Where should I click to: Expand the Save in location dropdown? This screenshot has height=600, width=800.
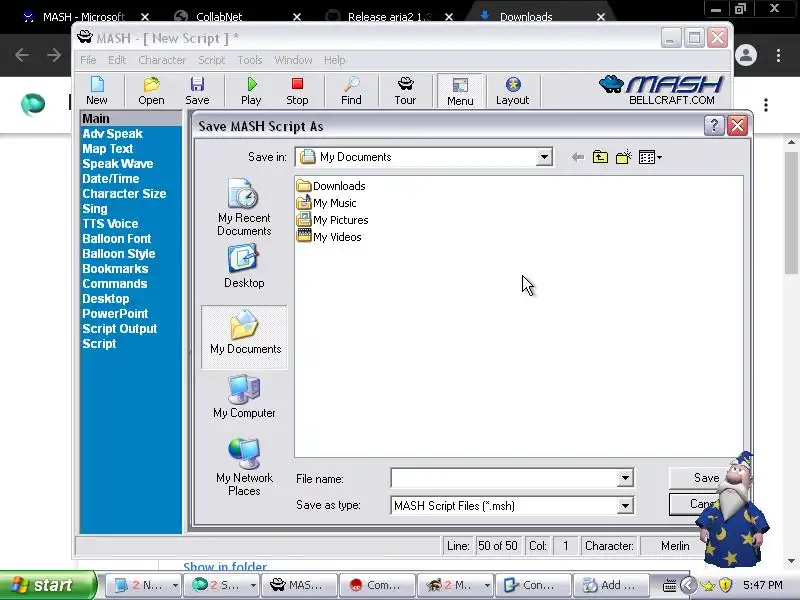click(544, 157)
